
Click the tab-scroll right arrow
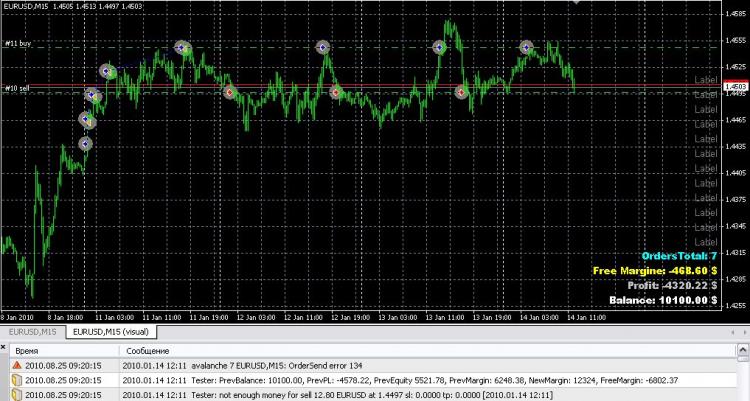coord(745,332)
